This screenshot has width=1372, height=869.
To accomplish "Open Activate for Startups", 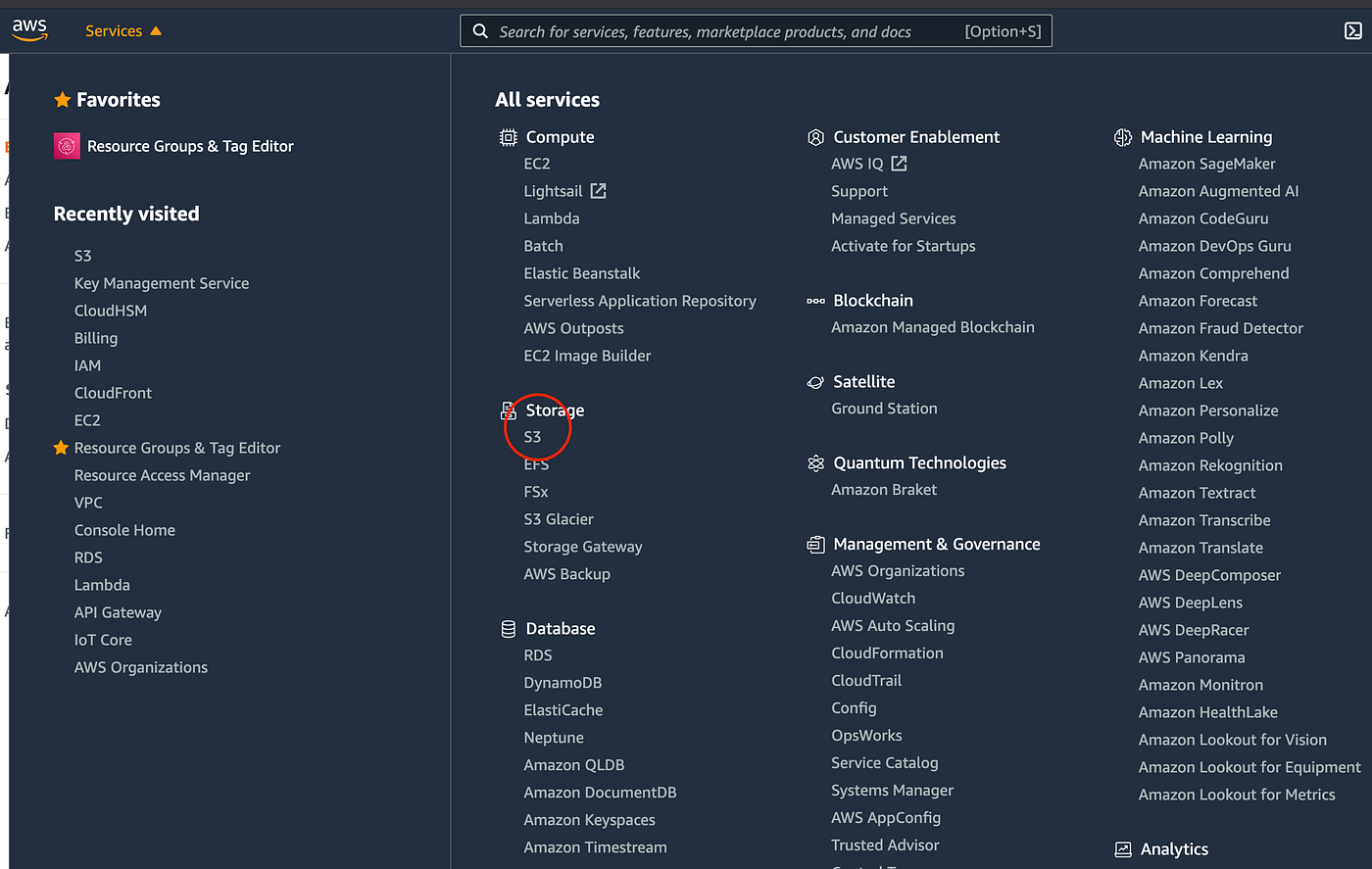I will (904, 246).
